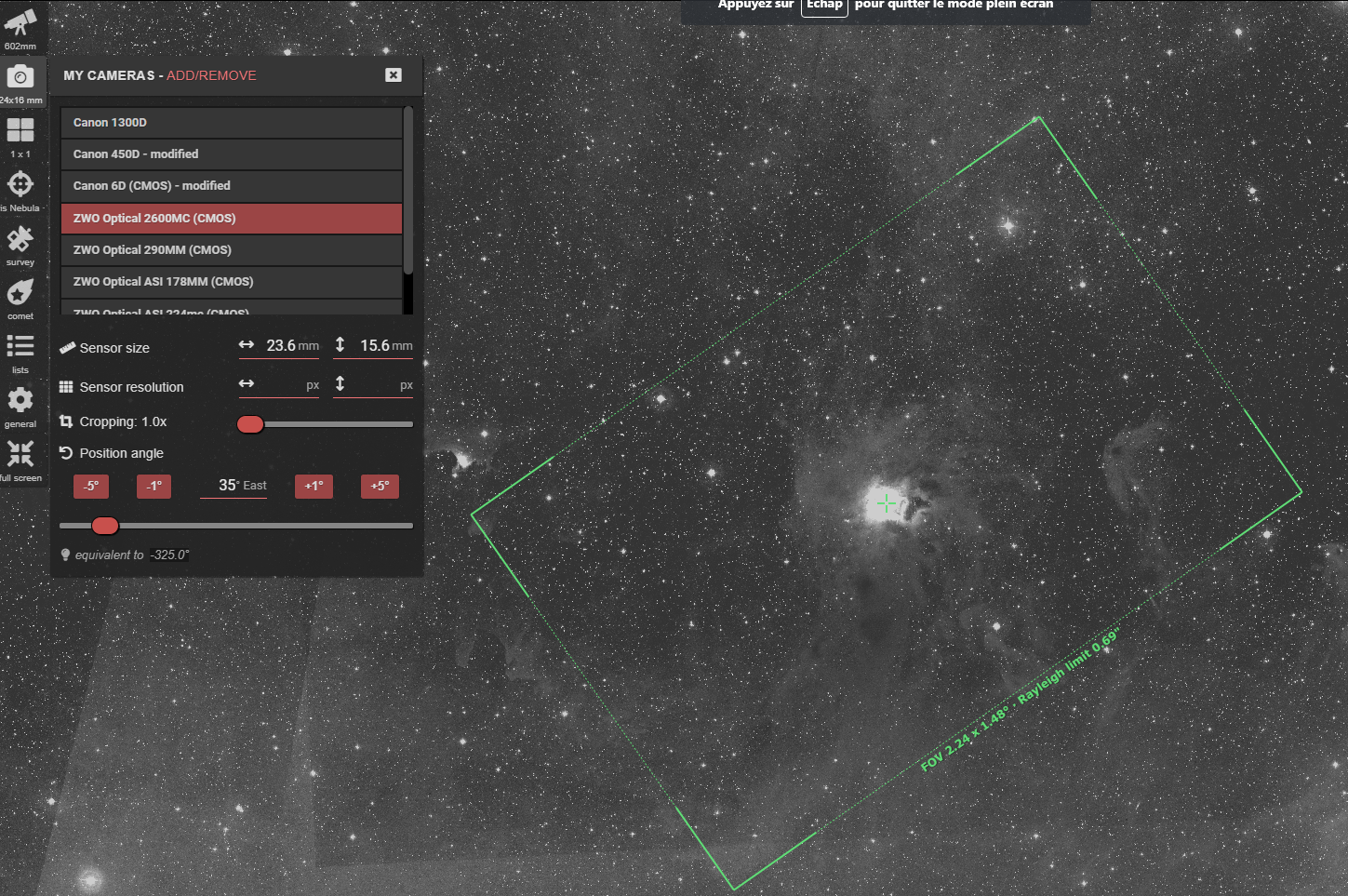
Task: Adjust the Cropping slider
Action: click(x=250, y=424)
